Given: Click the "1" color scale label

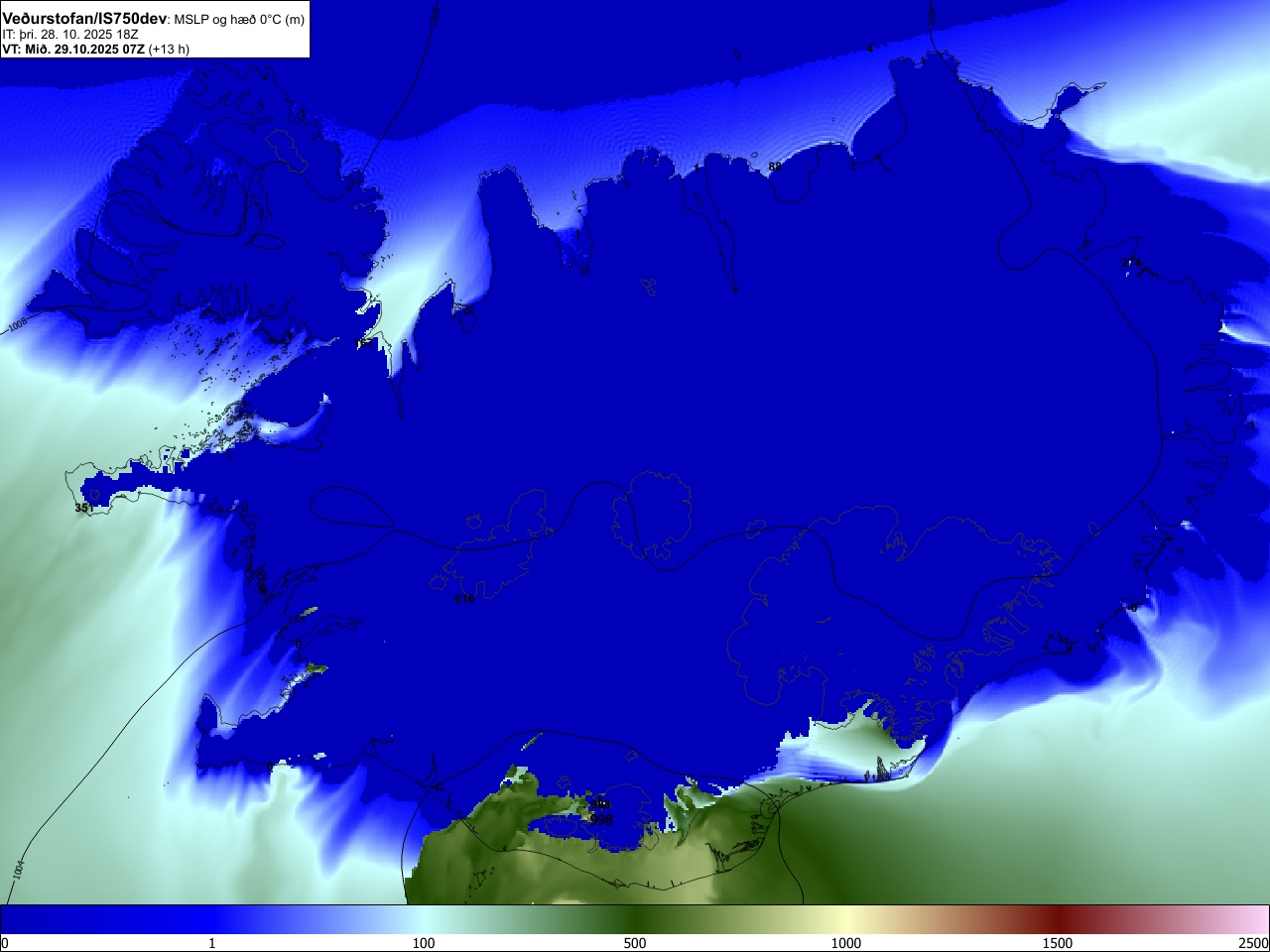Looking at the screenshot, I should point(211,943).
